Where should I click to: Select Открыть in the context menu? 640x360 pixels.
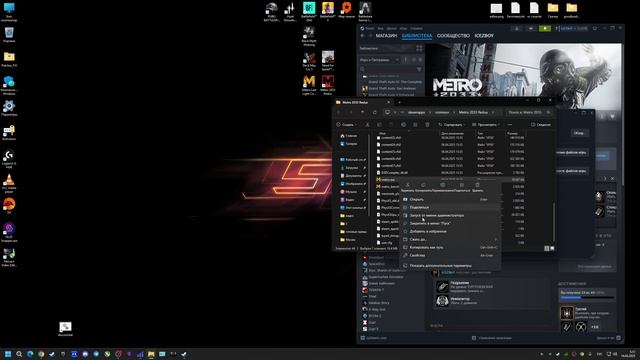tap(450, 200)
